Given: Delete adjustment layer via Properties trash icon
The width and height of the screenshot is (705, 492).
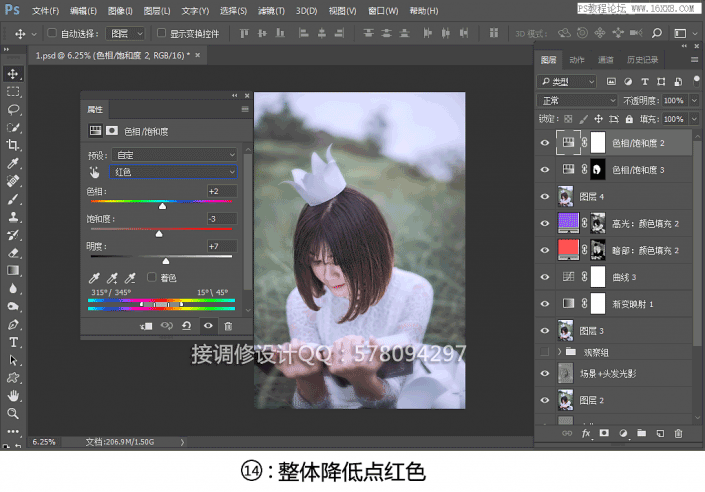Looking at the screenshot, I should tap(228, 326).
